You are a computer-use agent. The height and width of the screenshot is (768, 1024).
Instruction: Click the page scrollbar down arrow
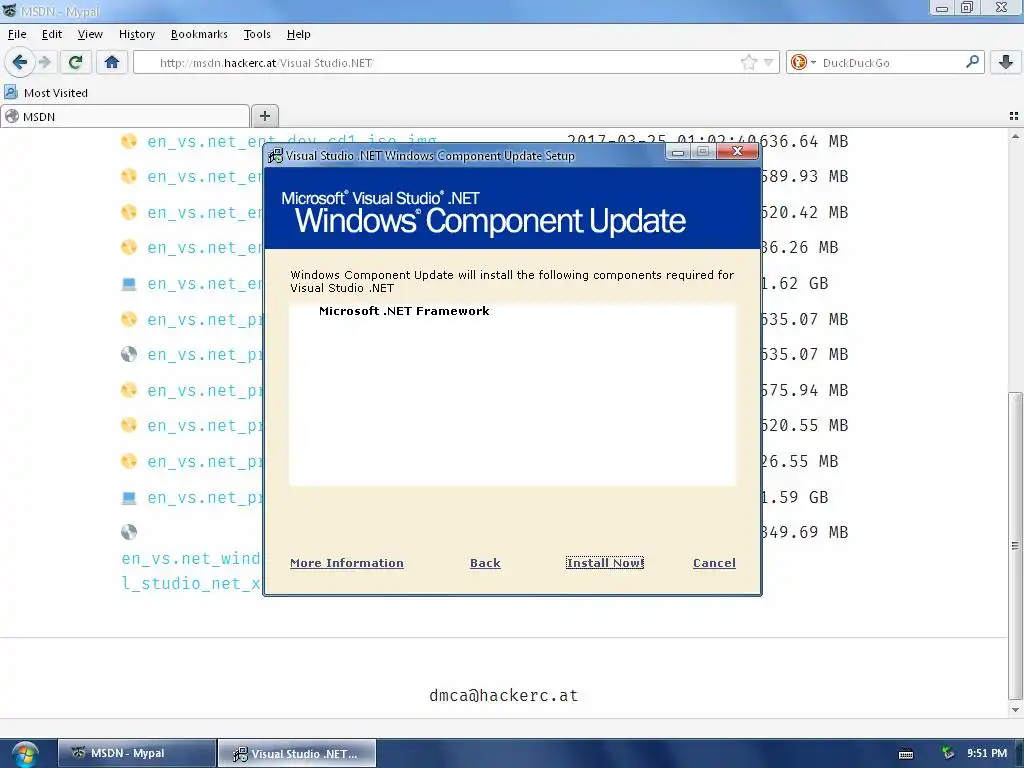1015,710
